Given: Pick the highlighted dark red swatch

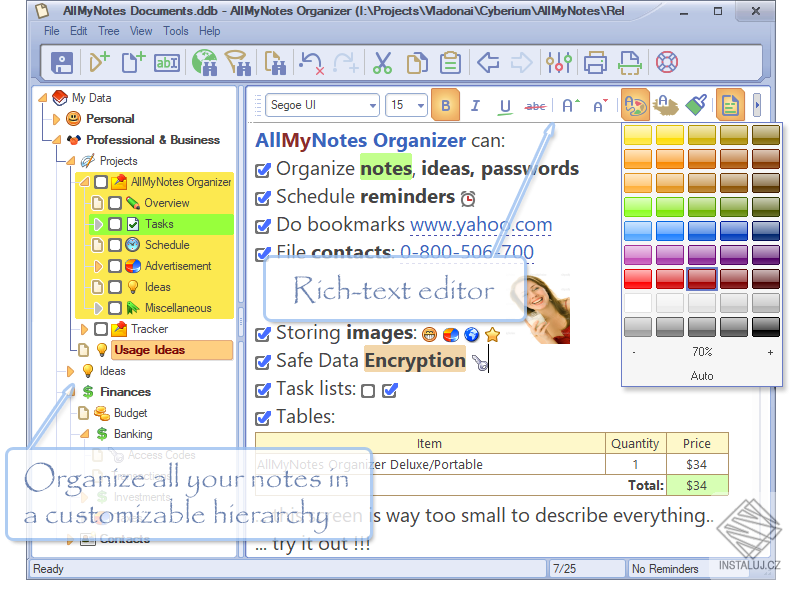Looking at the screenshot, I should [702, 279].
